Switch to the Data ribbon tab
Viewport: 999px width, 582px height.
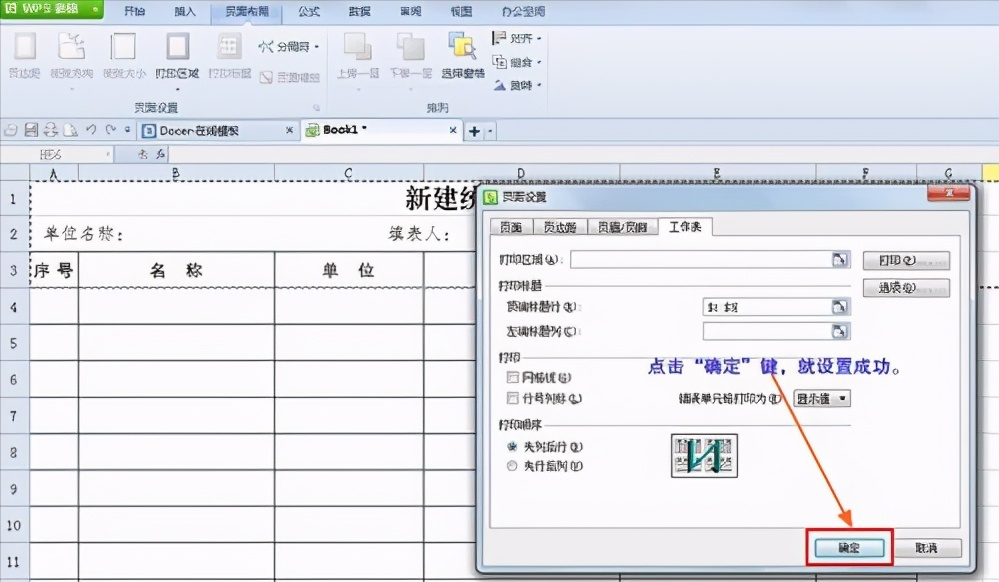[359, 11]
